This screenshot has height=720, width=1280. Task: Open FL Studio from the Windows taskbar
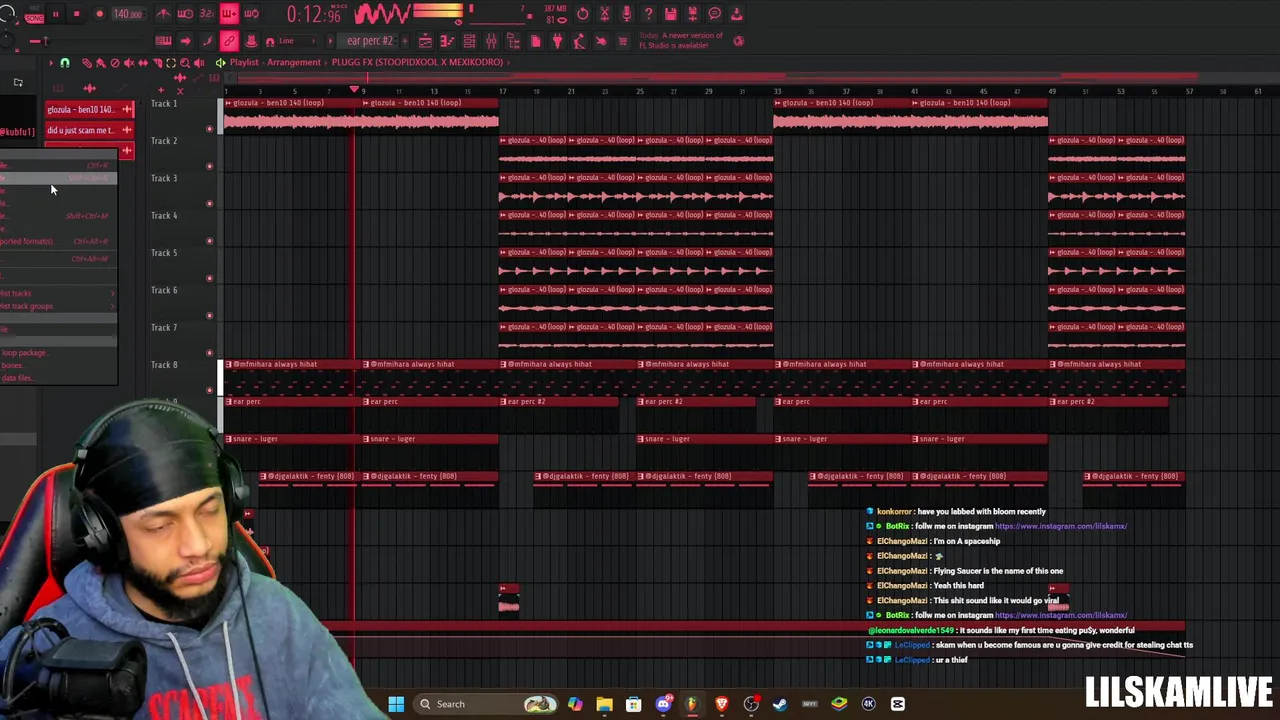pos(692,704)
